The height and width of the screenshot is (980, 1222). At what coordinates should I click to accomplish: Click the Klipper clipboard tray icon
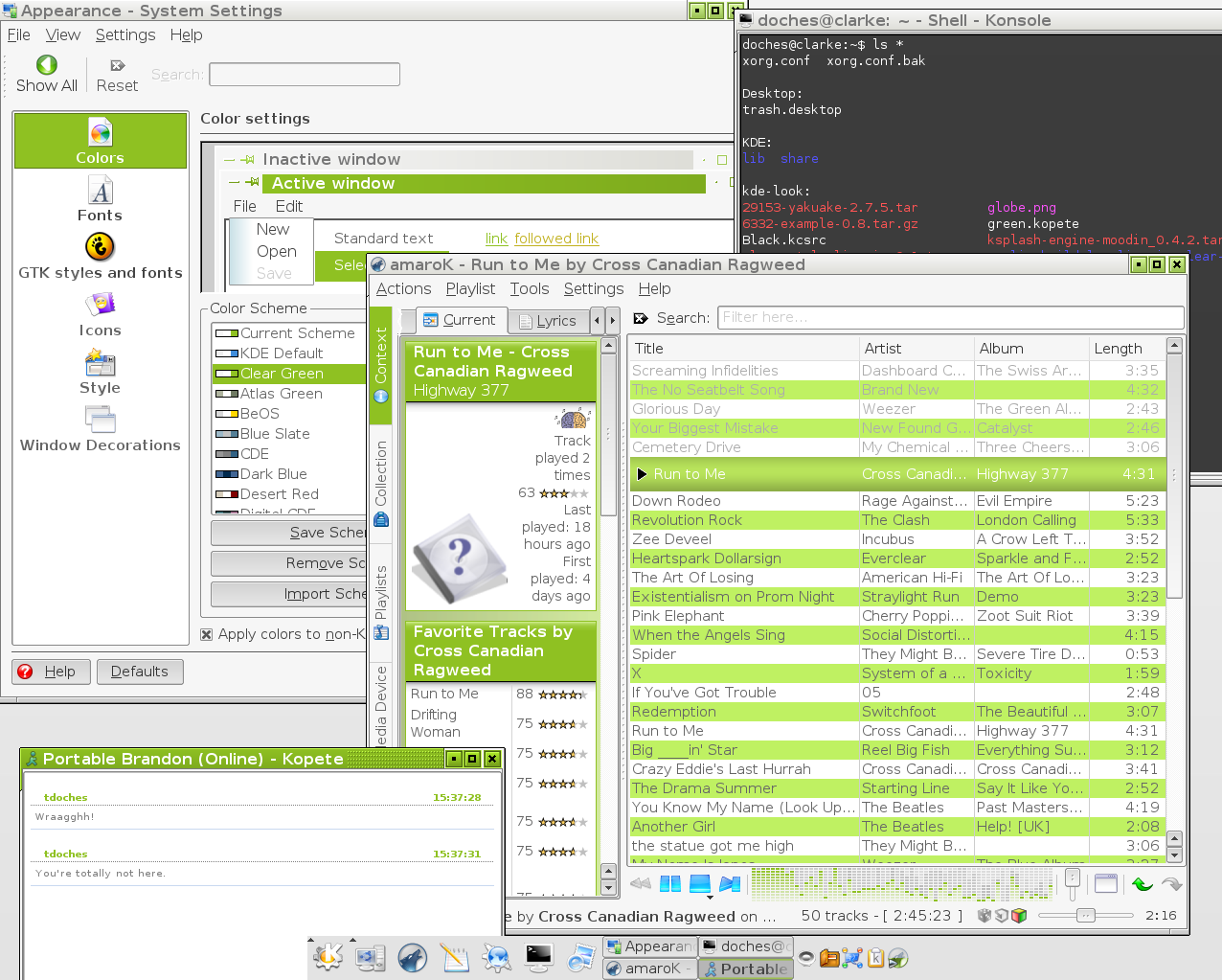(875, 957)
